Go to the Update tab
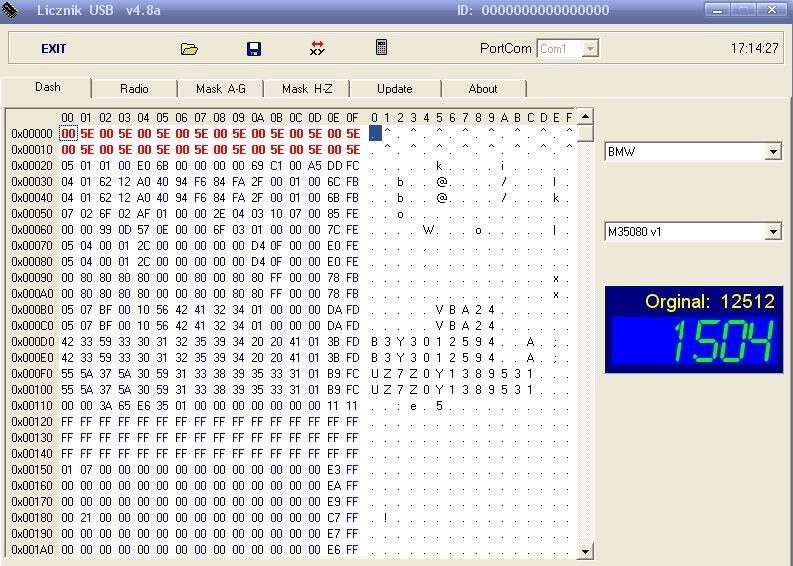Viewport: 793px width, 566px height. (394, 89)
